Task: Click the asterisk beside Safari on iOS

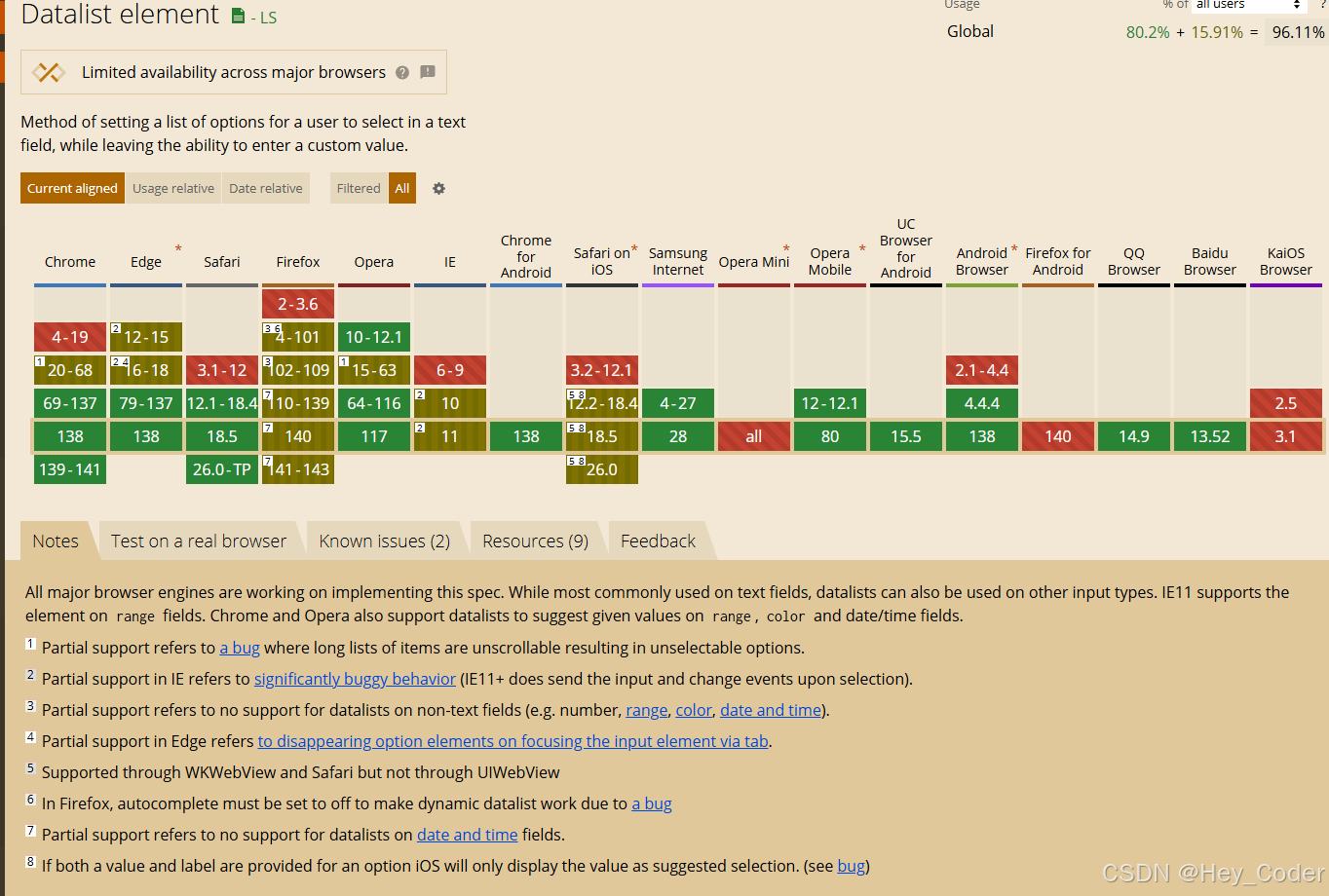Action: click(x=634, y=250)
